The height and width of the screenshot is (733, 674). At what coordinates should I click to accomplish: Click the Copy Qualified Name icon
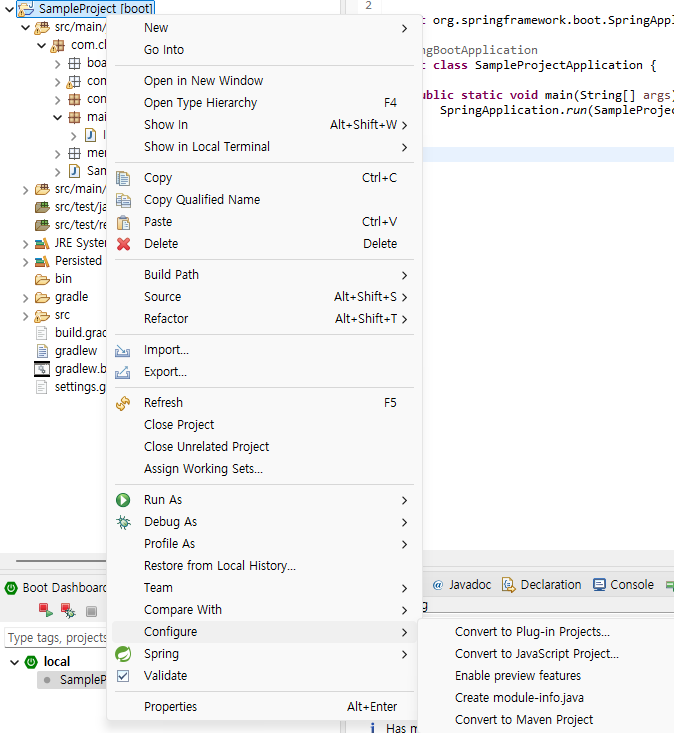[123, 200]
